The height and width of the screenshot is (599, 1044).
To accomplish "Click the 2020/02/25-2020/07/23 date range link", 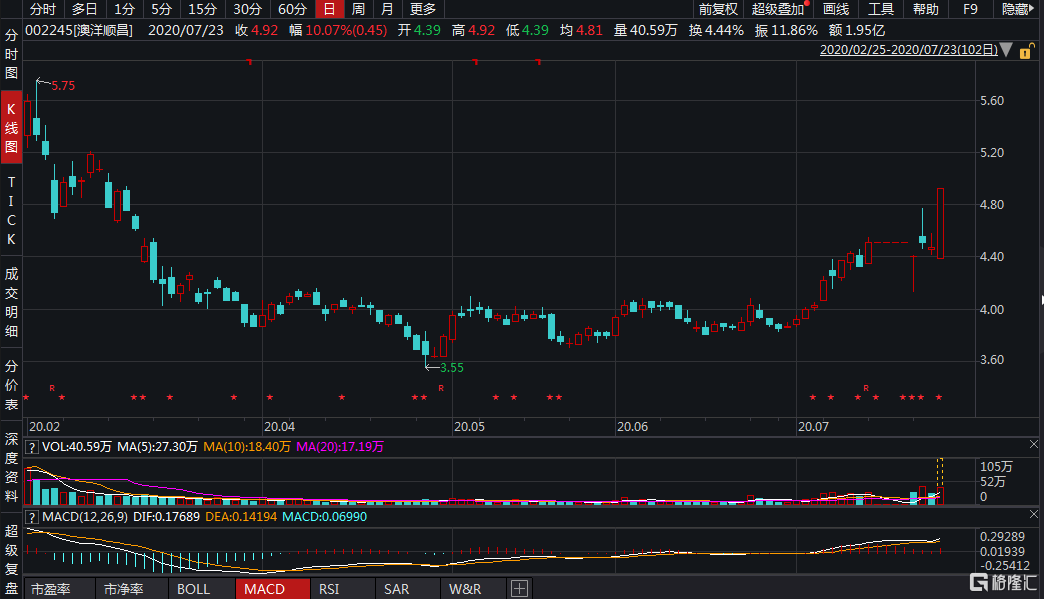I will 905,48.
